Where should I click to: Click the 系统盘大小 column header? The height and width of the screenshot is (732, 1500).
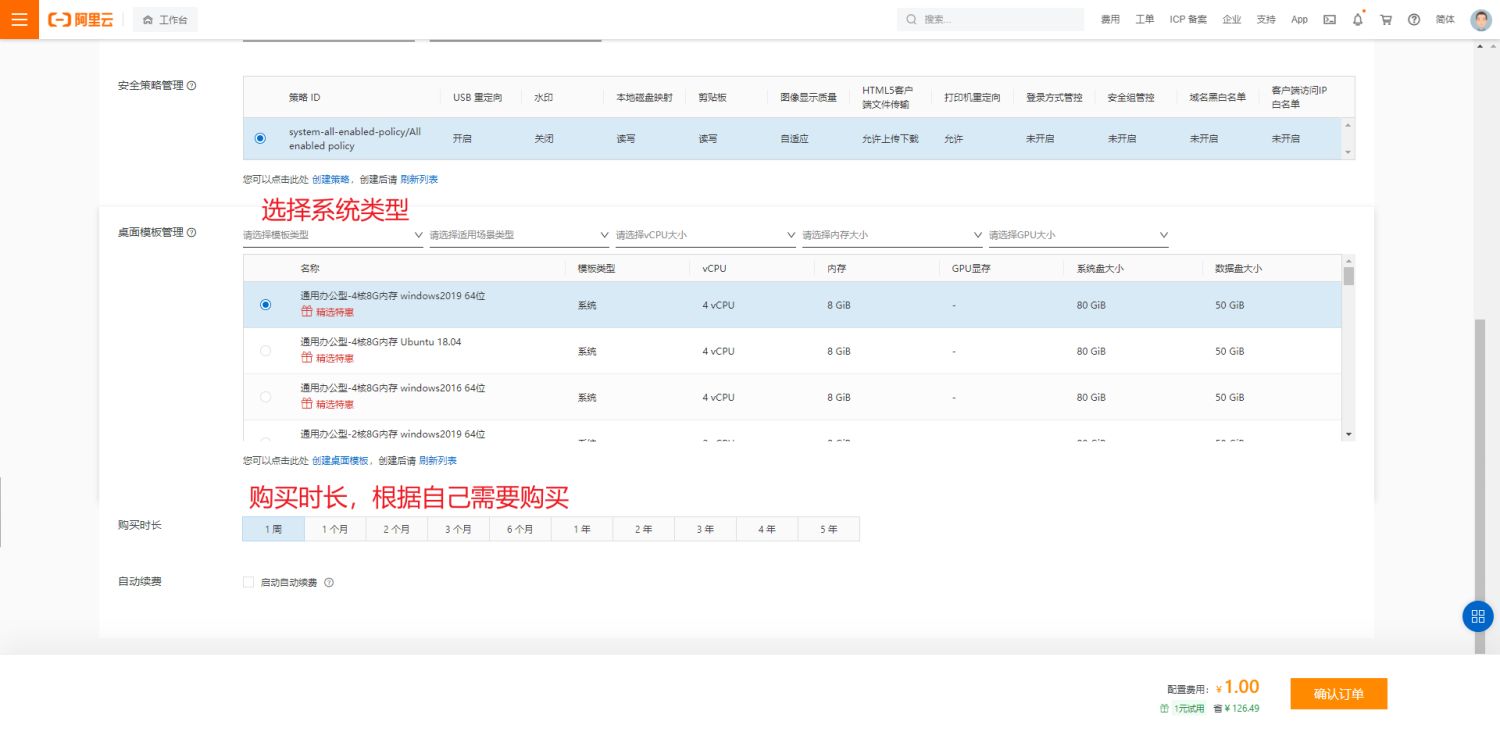coord(1100,269)
